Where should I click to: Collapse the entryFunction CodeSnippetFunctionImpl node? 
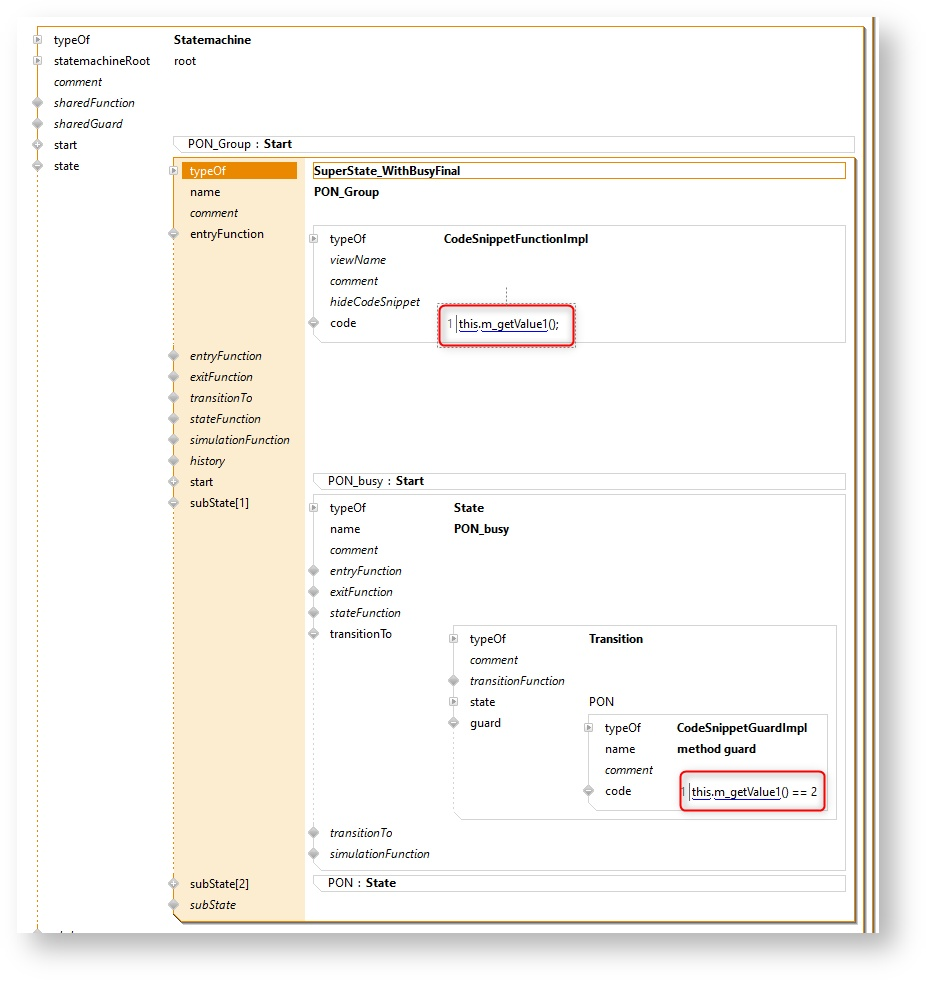(173, 234)
